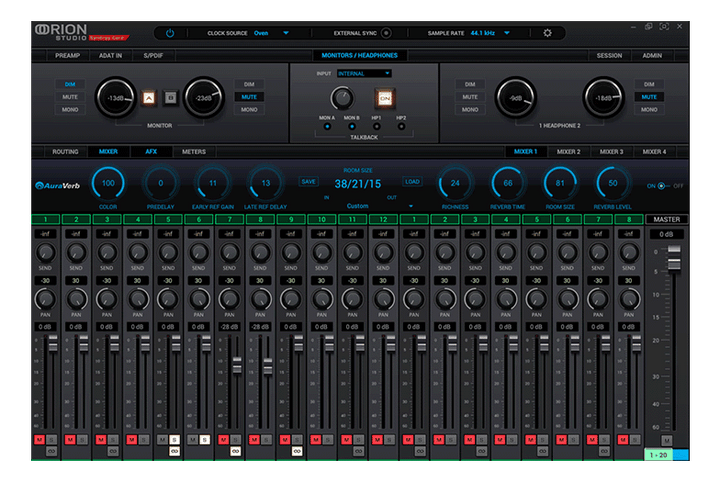Switch to the PREAMP tab

click(68, 56)
